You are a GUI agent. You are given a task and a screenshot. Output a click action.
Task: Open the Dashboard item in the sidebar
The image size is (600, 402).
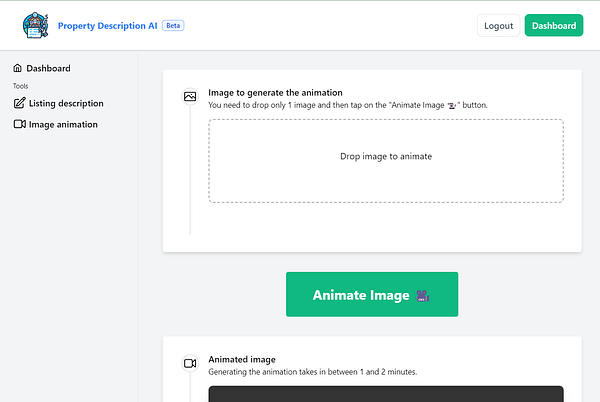click(x=48, y=68)
